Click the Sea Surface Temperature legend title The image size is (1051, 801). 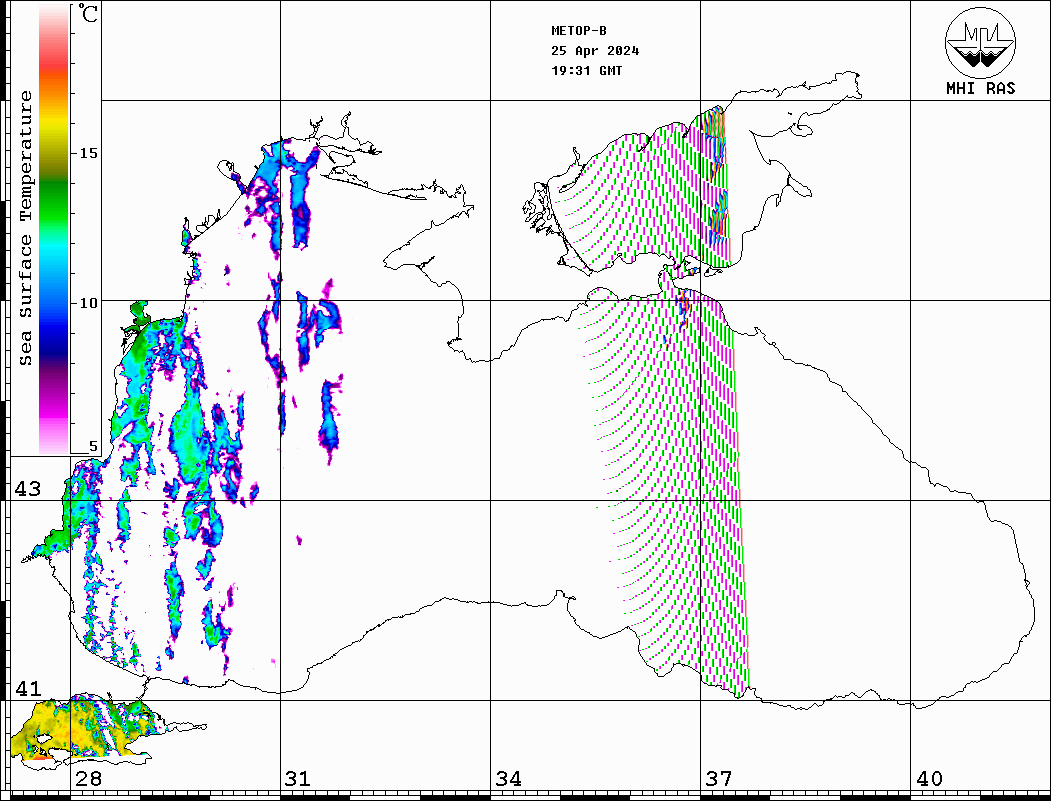(26, 228)
